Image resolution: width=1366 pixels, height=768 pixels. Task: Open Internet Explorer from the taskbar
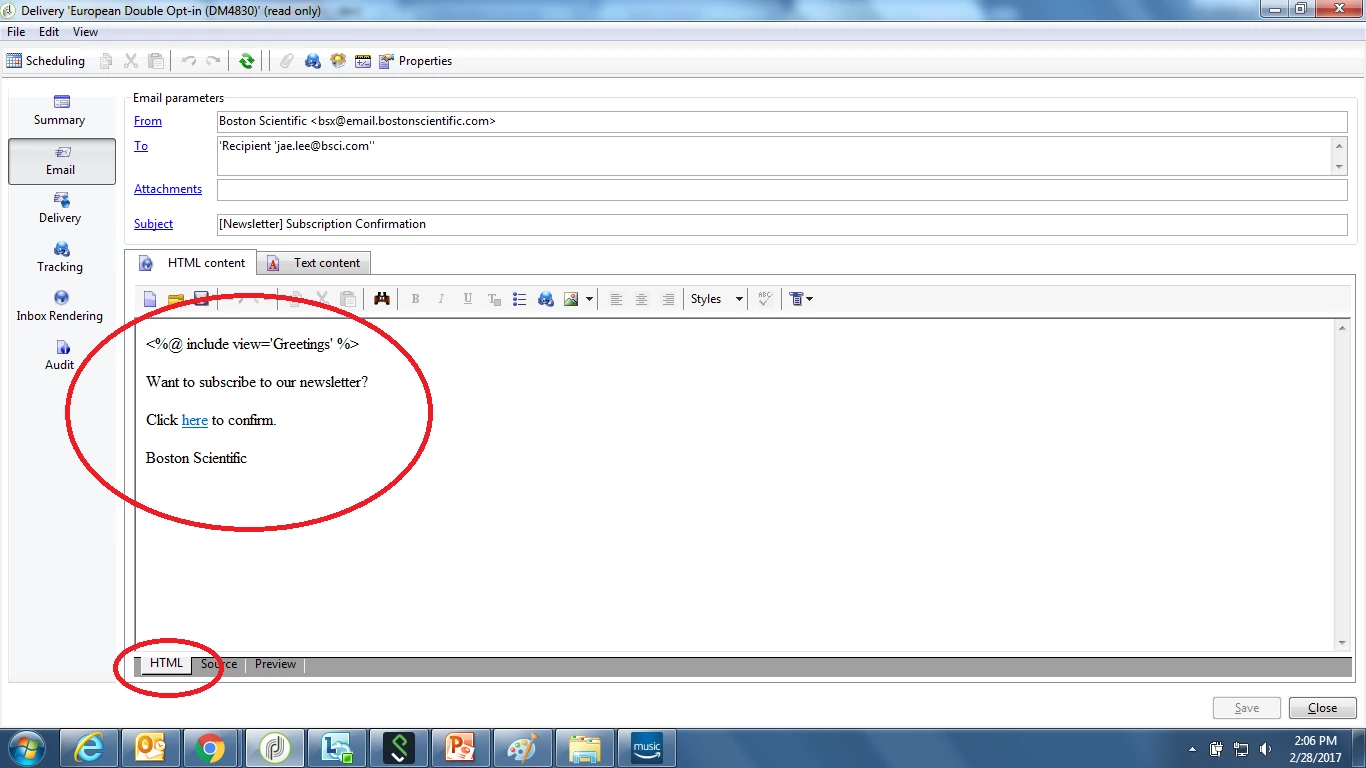(89, 748)
